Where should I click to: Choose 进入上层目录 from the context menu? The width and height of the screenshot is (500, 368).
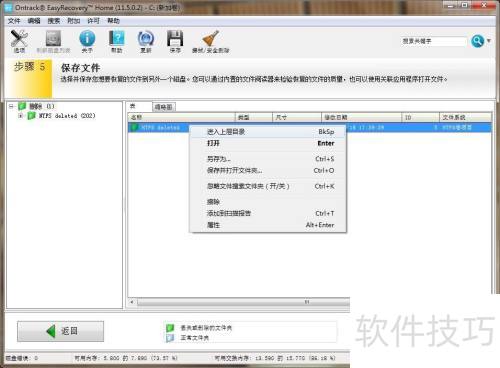pos(268,132)
